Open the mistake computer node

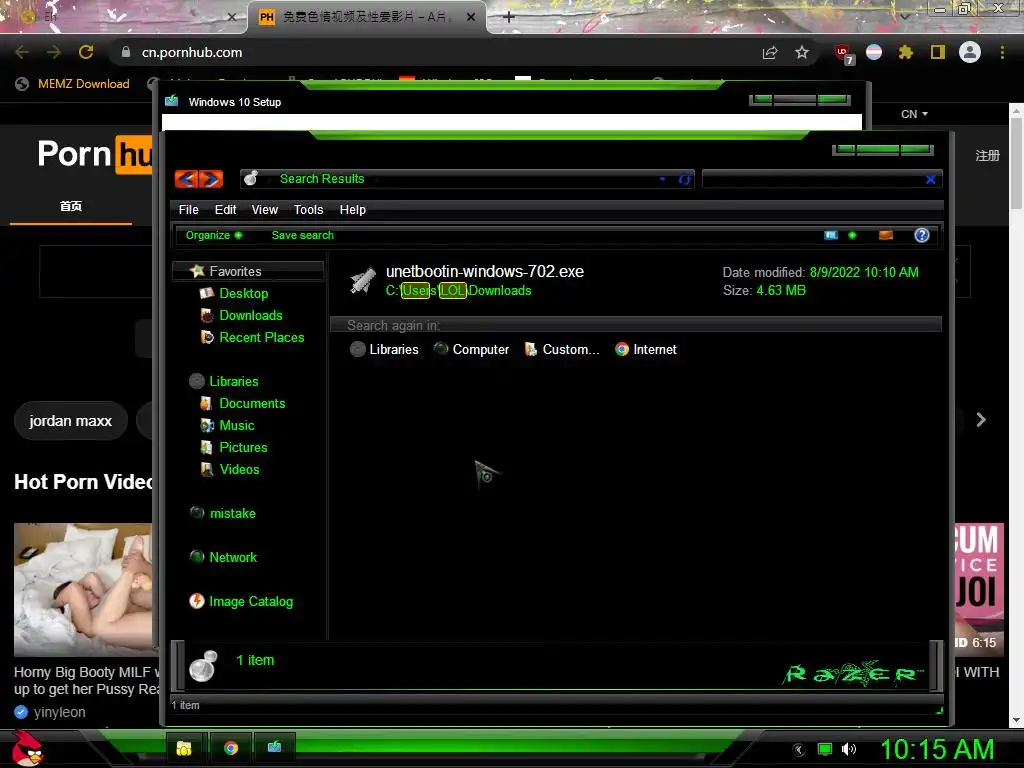(222, 513)
